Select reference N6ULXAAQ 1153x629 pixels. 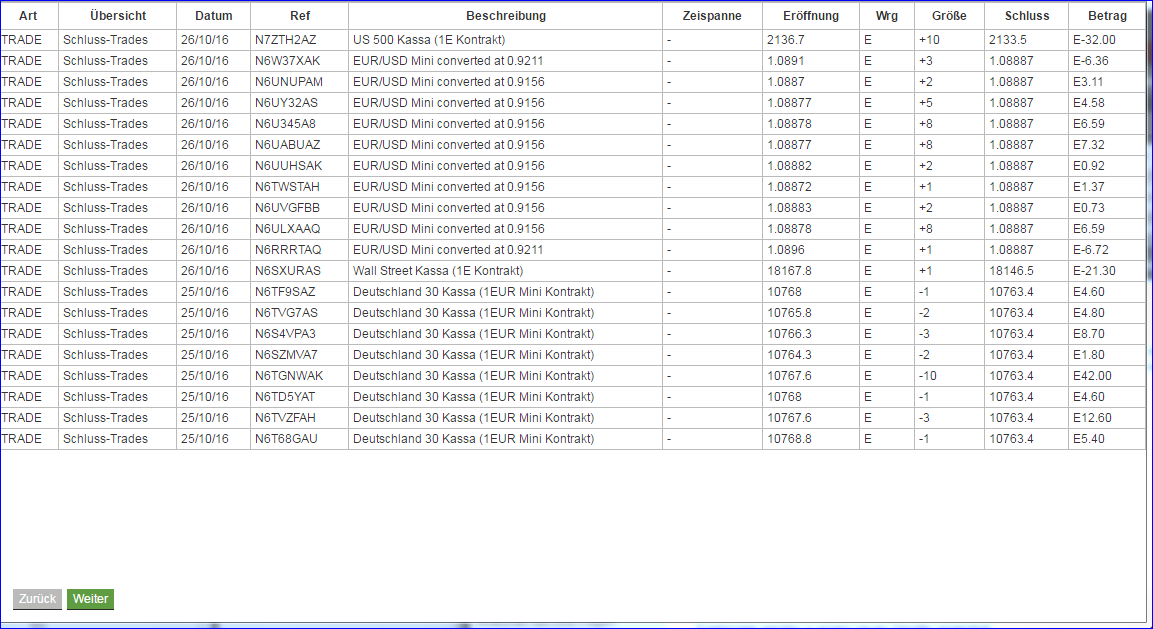[288, 228]
